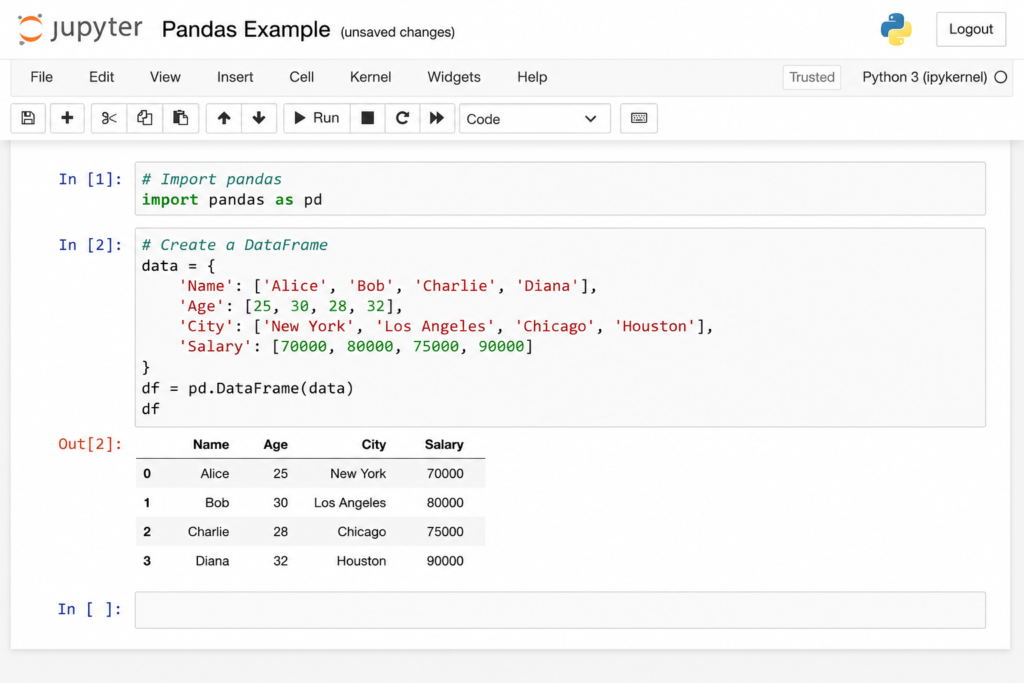Click the Name column header
The height and width of the screenshot is (683, 1024).
(211, 445)
